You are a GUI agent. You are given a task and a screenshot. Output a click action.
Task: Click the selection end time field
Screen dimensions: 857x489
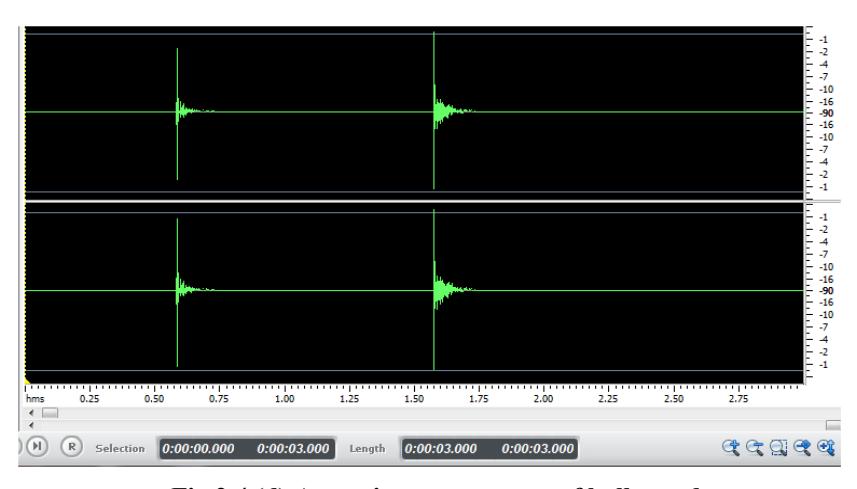(293, 449)
